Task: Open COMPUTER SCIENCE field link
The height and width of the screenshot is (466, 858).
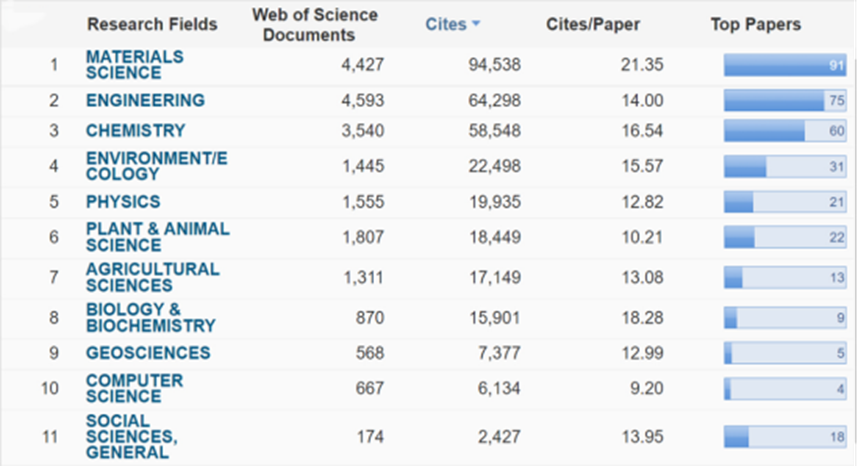Action: pyautogui.click(x=134, y=388)
